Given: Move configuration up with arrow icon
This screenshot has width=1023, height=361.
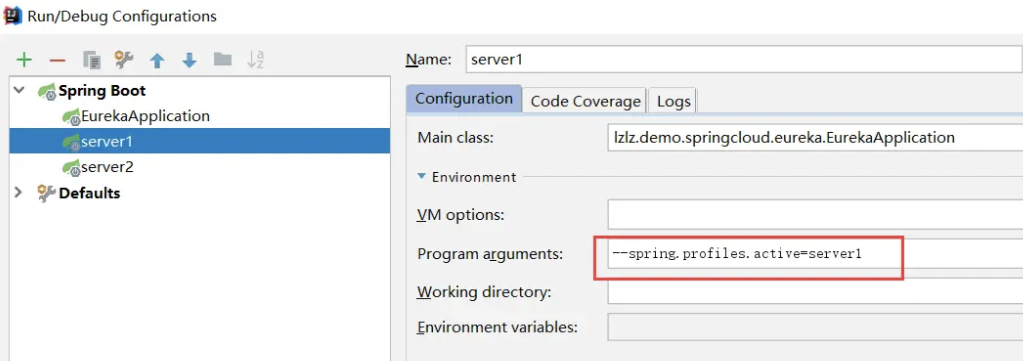Looking at the screenshot, I should [157, 61].
